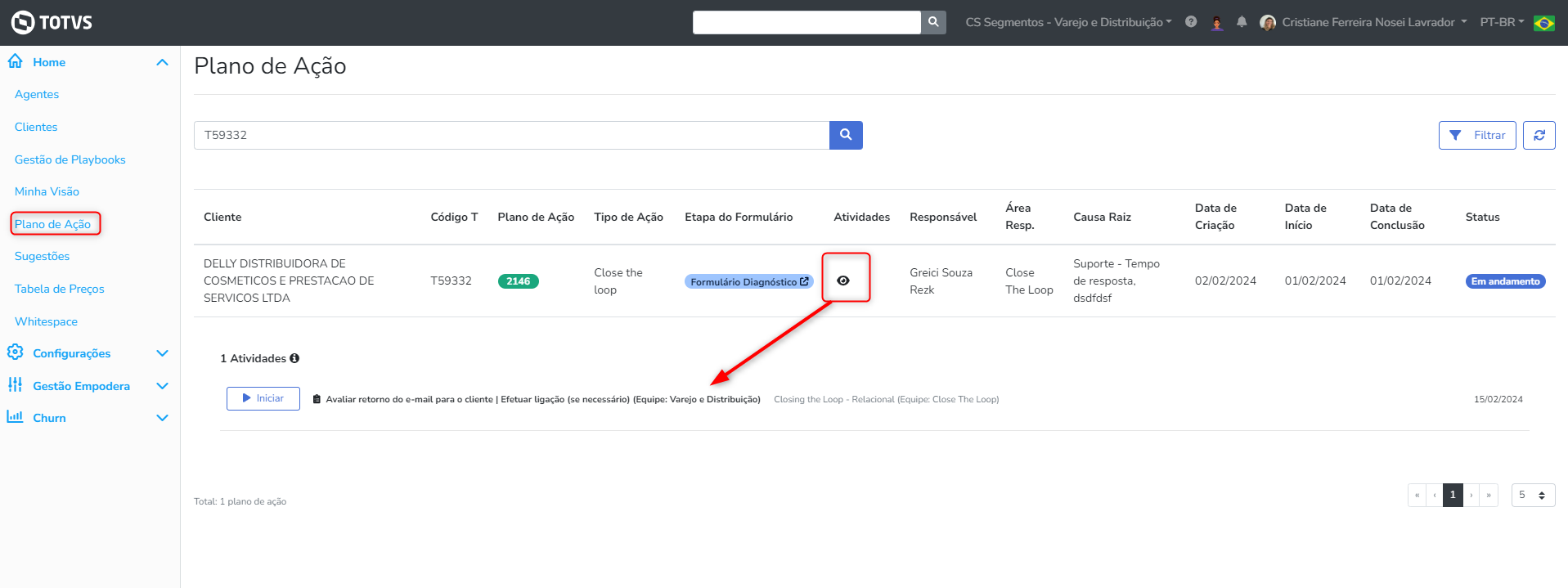Expand the Configurações section

point(162,353)
